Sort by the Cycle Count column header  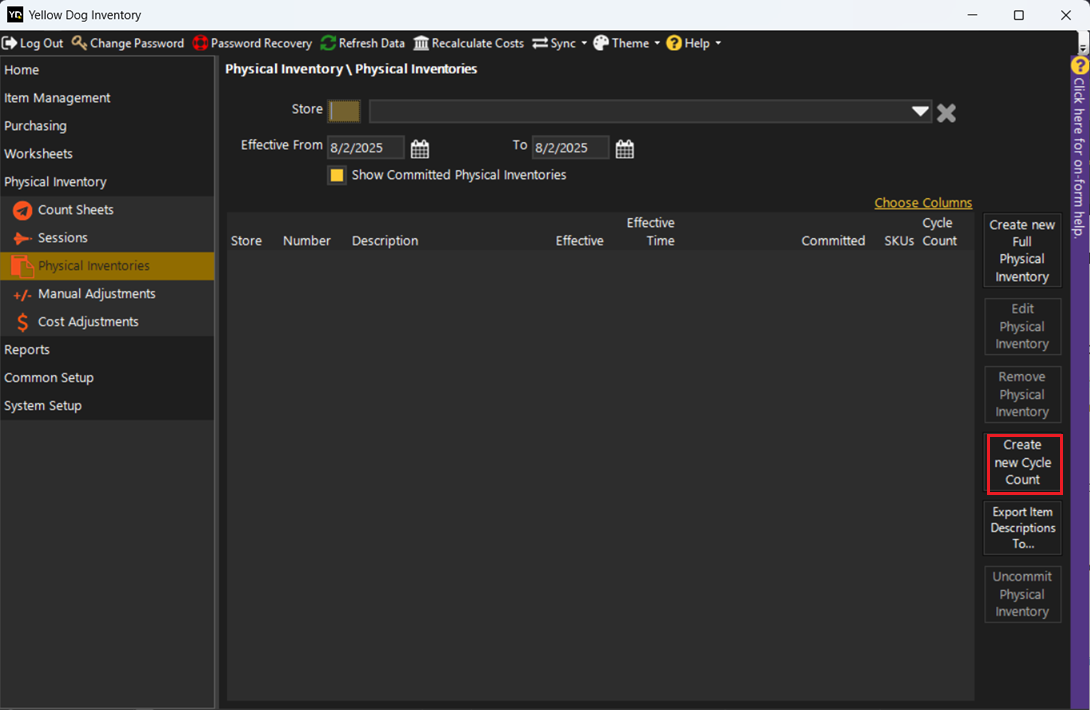point(939,232)
